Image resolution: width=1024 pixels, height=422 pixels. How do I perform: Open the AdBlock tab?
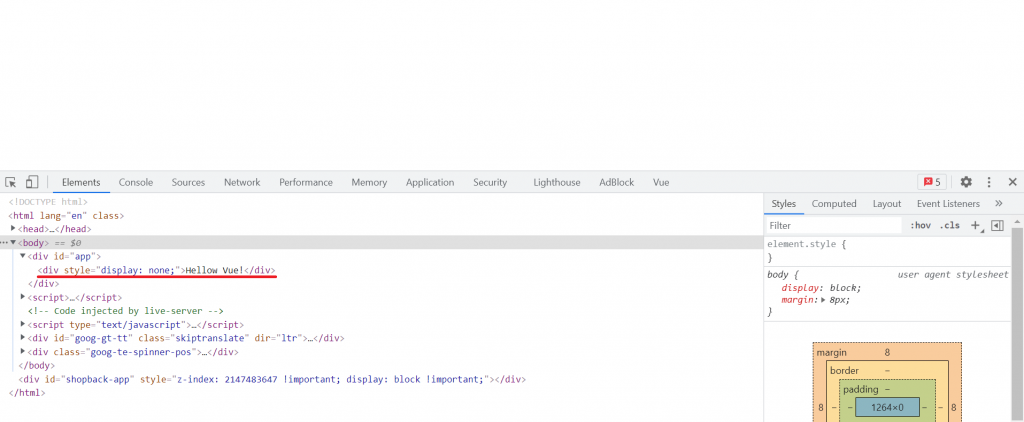pyautogui.click(x=616, y=182)
